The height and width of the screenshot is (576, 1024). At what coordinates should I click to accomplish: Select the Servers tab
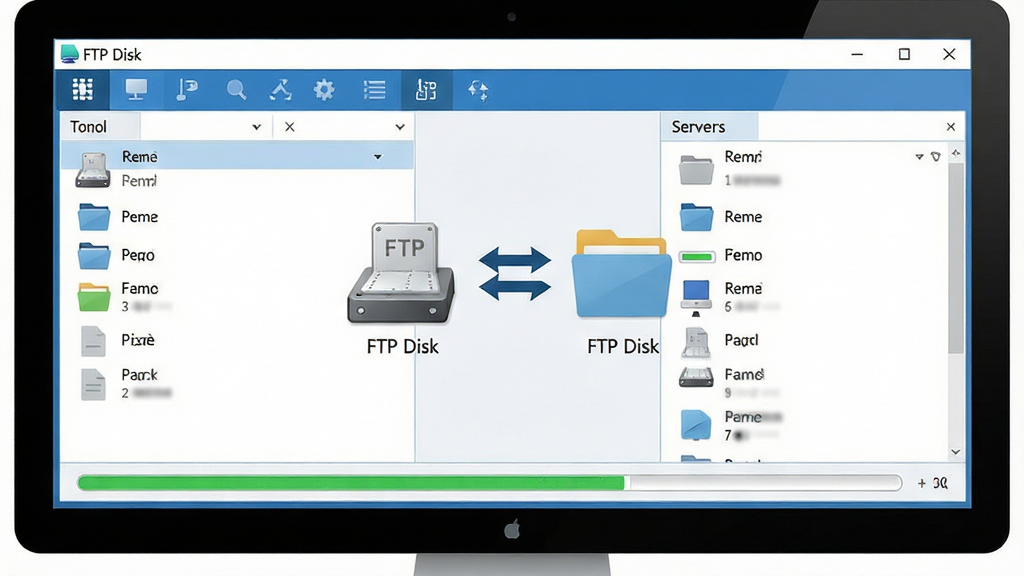[710, 127]
